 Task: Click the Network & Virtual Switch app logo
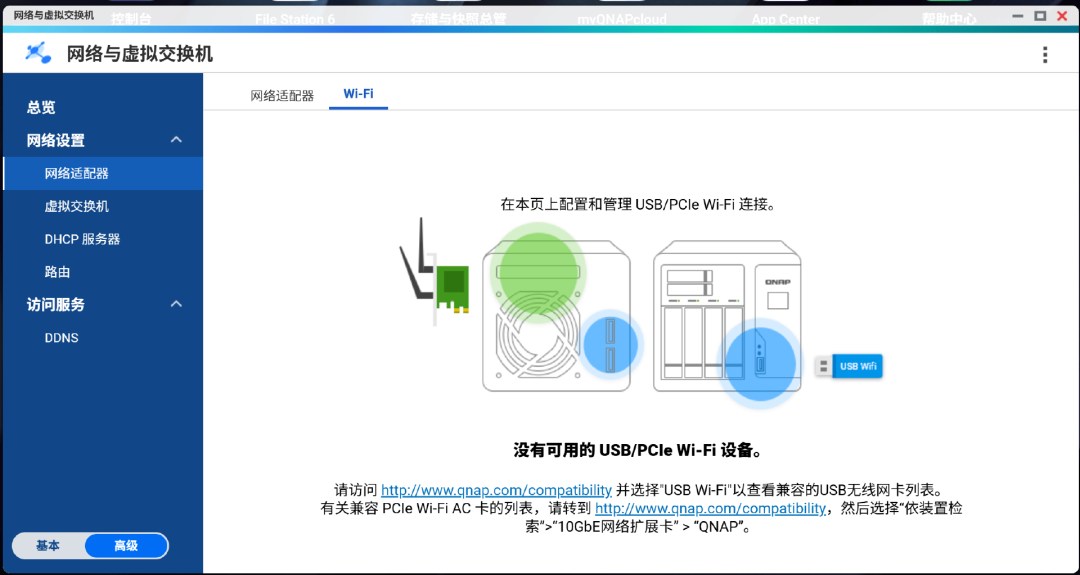point(38,53)
